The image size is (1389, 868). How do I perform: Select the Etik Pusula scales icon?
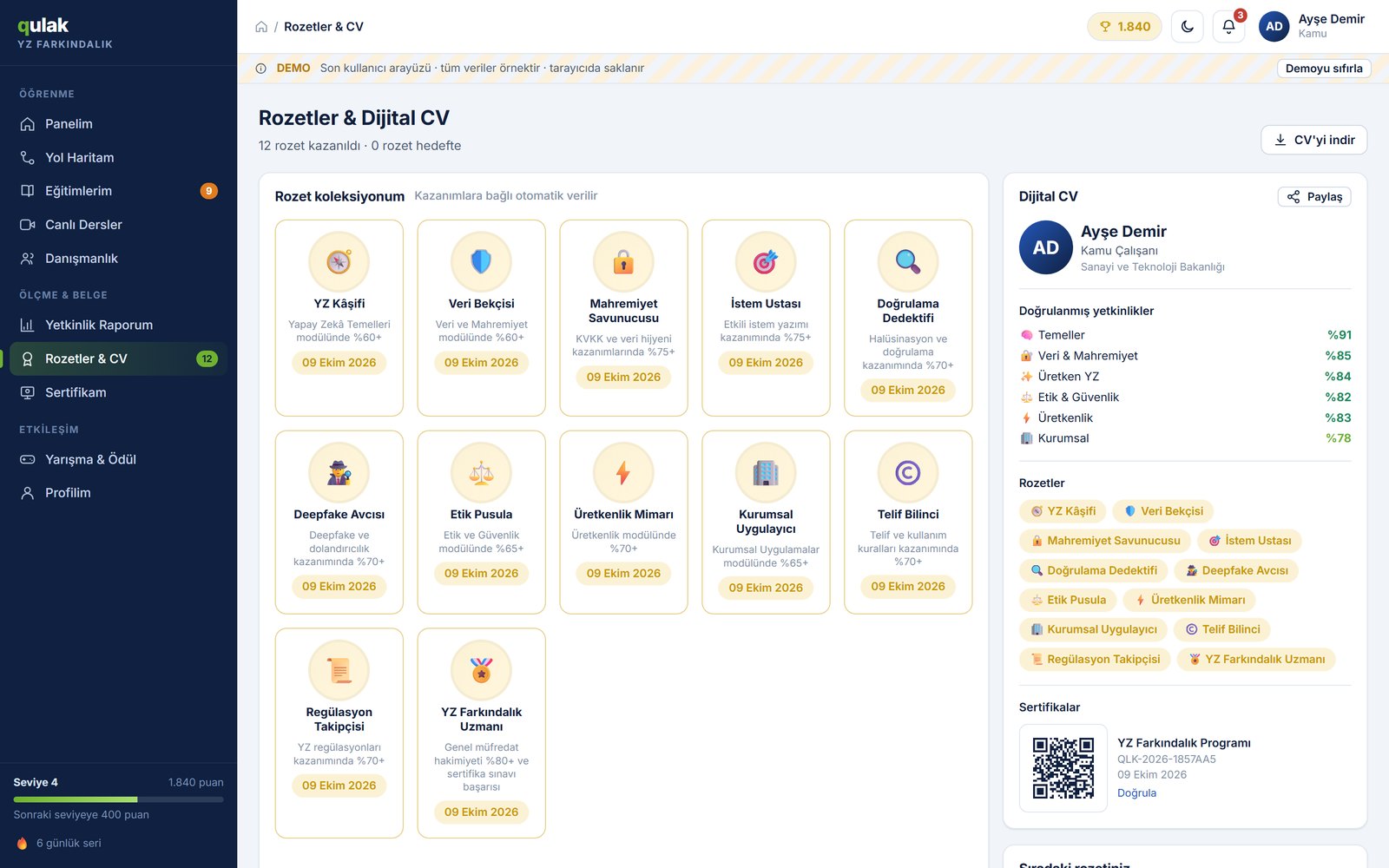coord(481,472)
